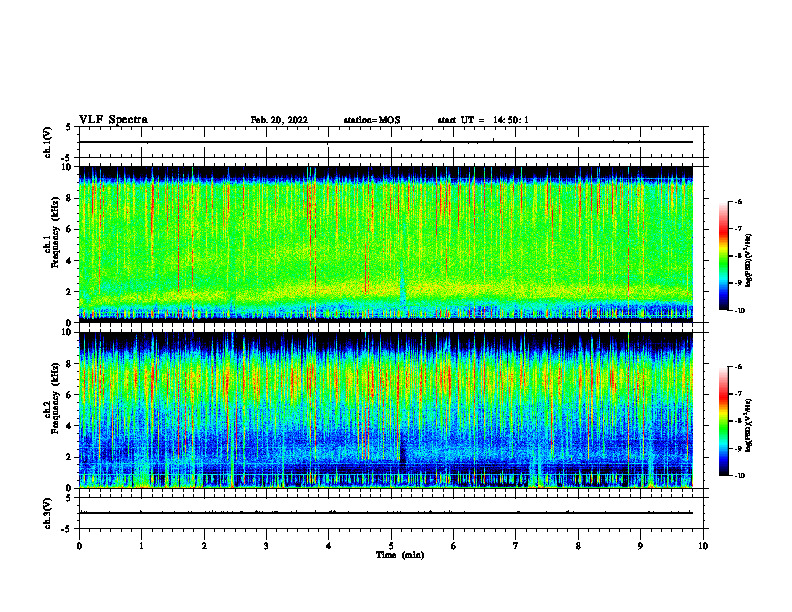
Task: Click the "8" kHz tick on ch.2 frequency axis
Action: tap(70, 364)
